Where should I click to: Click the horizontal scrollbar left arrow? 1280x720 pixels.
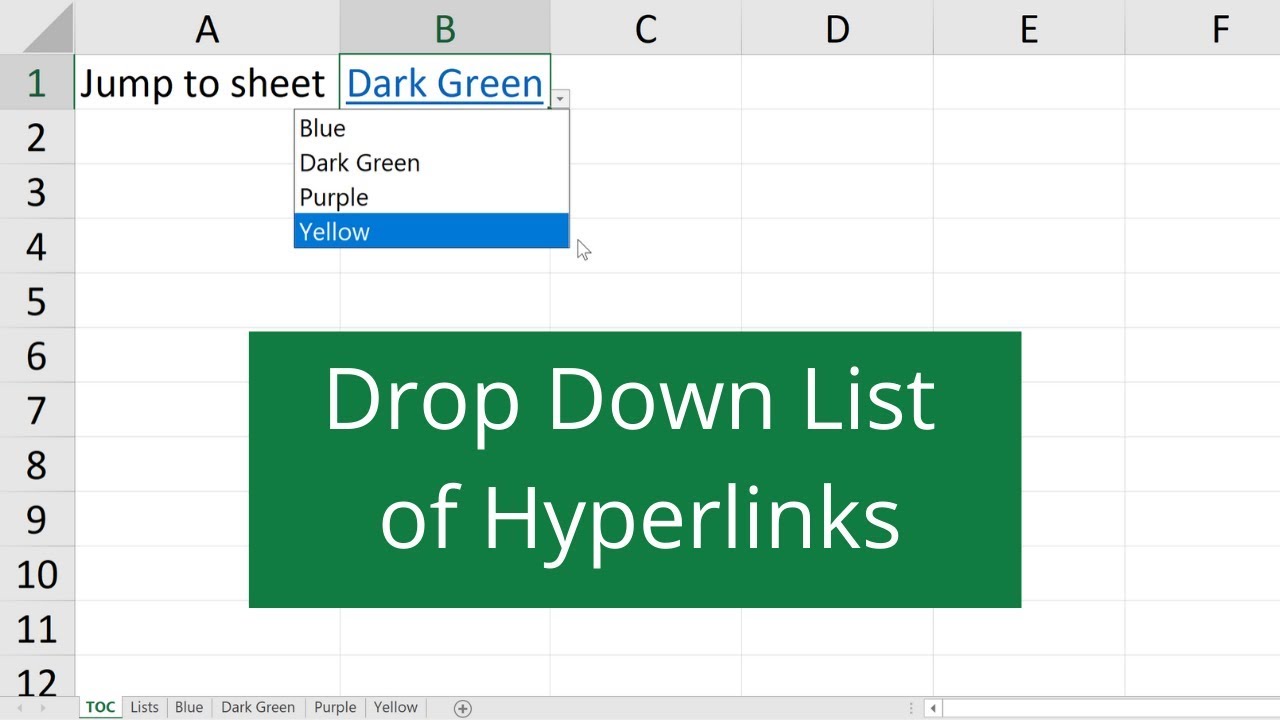click(931, 707)
